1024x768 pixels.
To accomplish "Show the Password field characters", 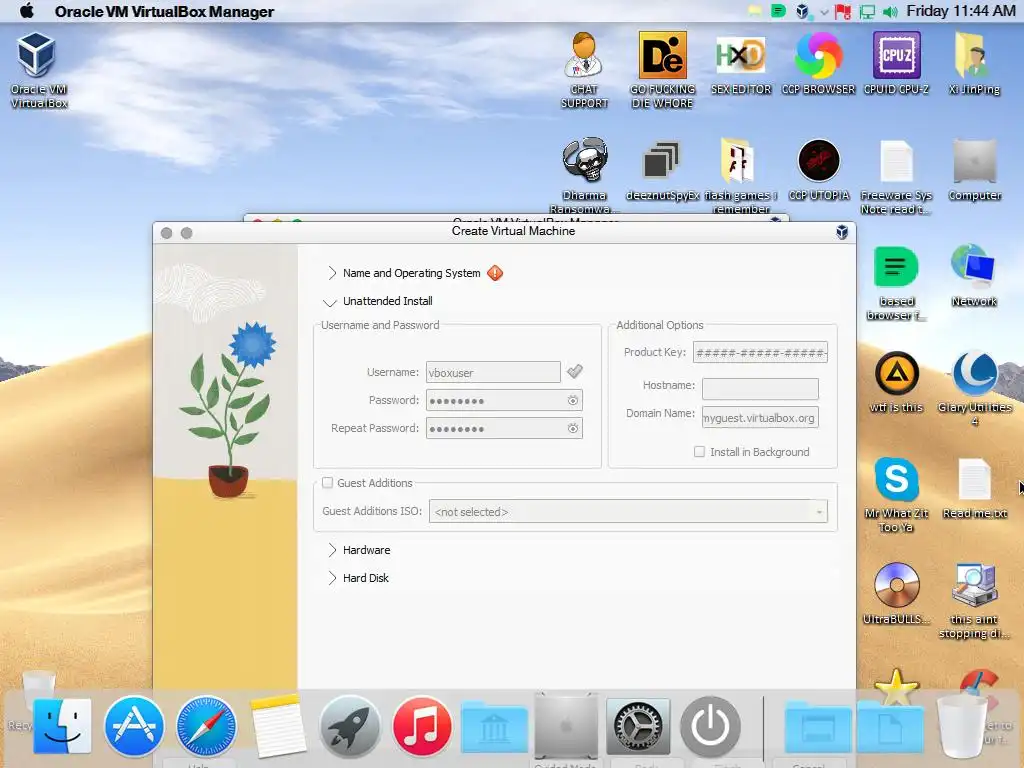I will pyautogui.click(x=573, y=400).
